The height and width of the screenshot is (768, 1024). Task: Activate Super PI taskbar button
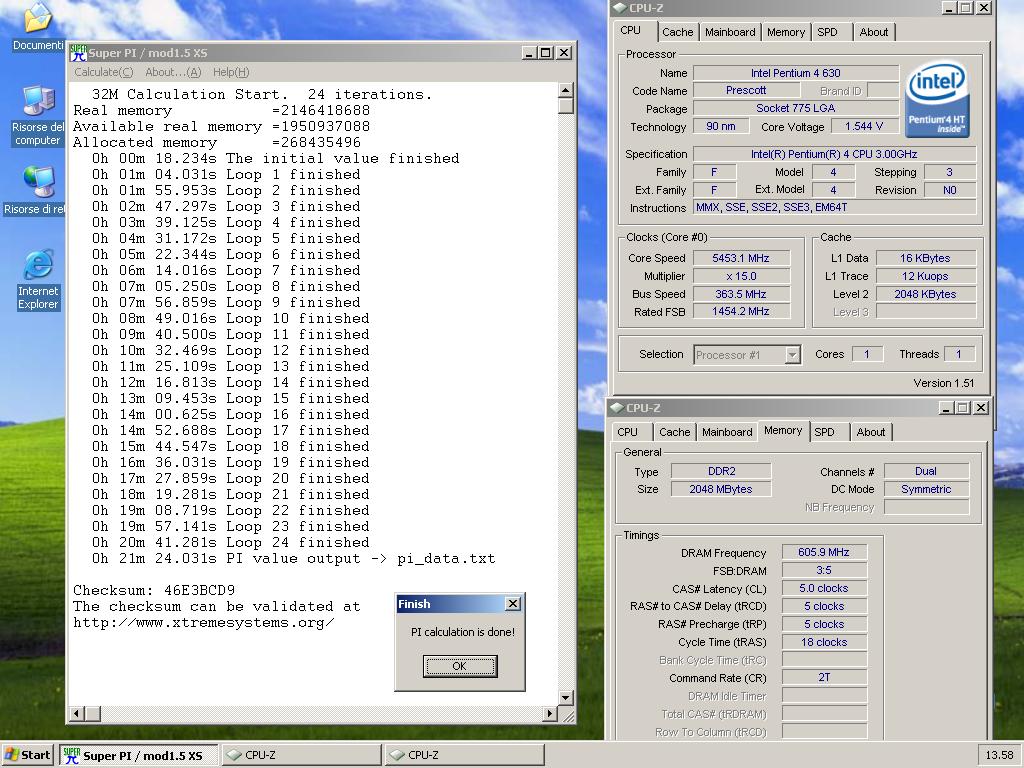(x=138, y=755)
